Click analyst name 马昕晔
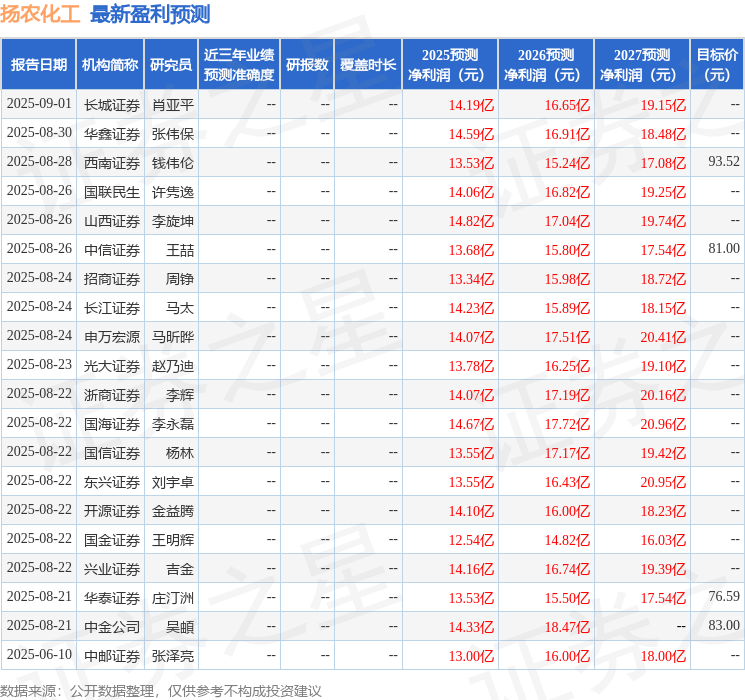This screenshot has height=700, width=745. click(173, 337)
